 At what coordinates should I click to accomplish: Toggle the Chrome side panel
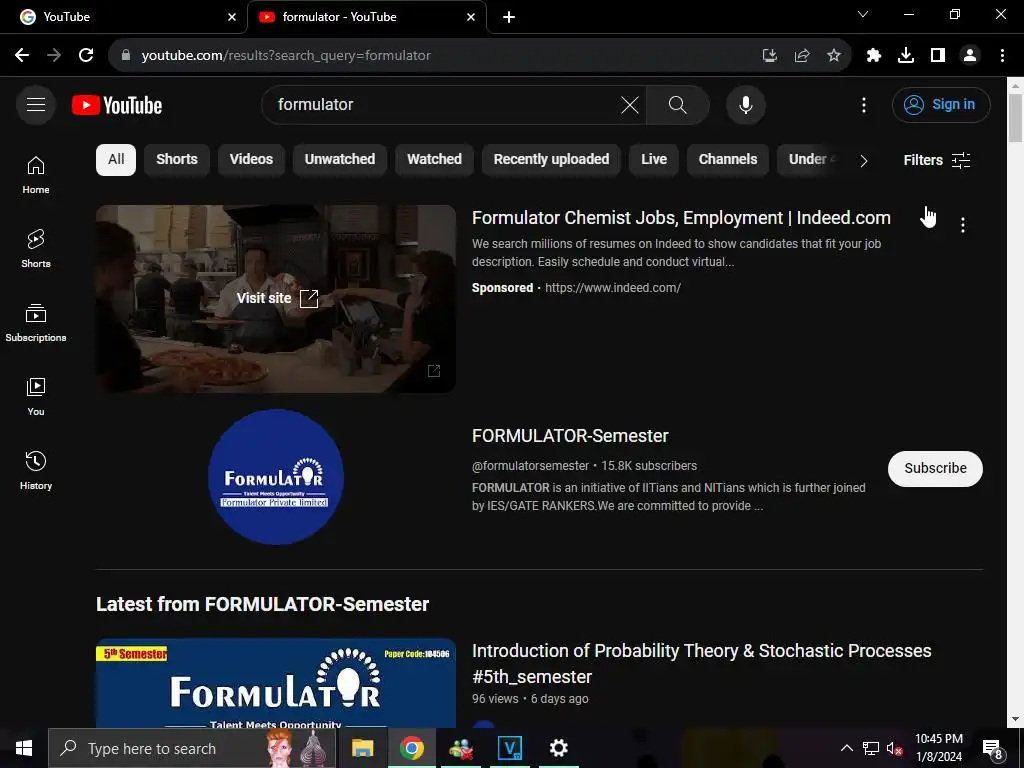click(x=937, y=55)
